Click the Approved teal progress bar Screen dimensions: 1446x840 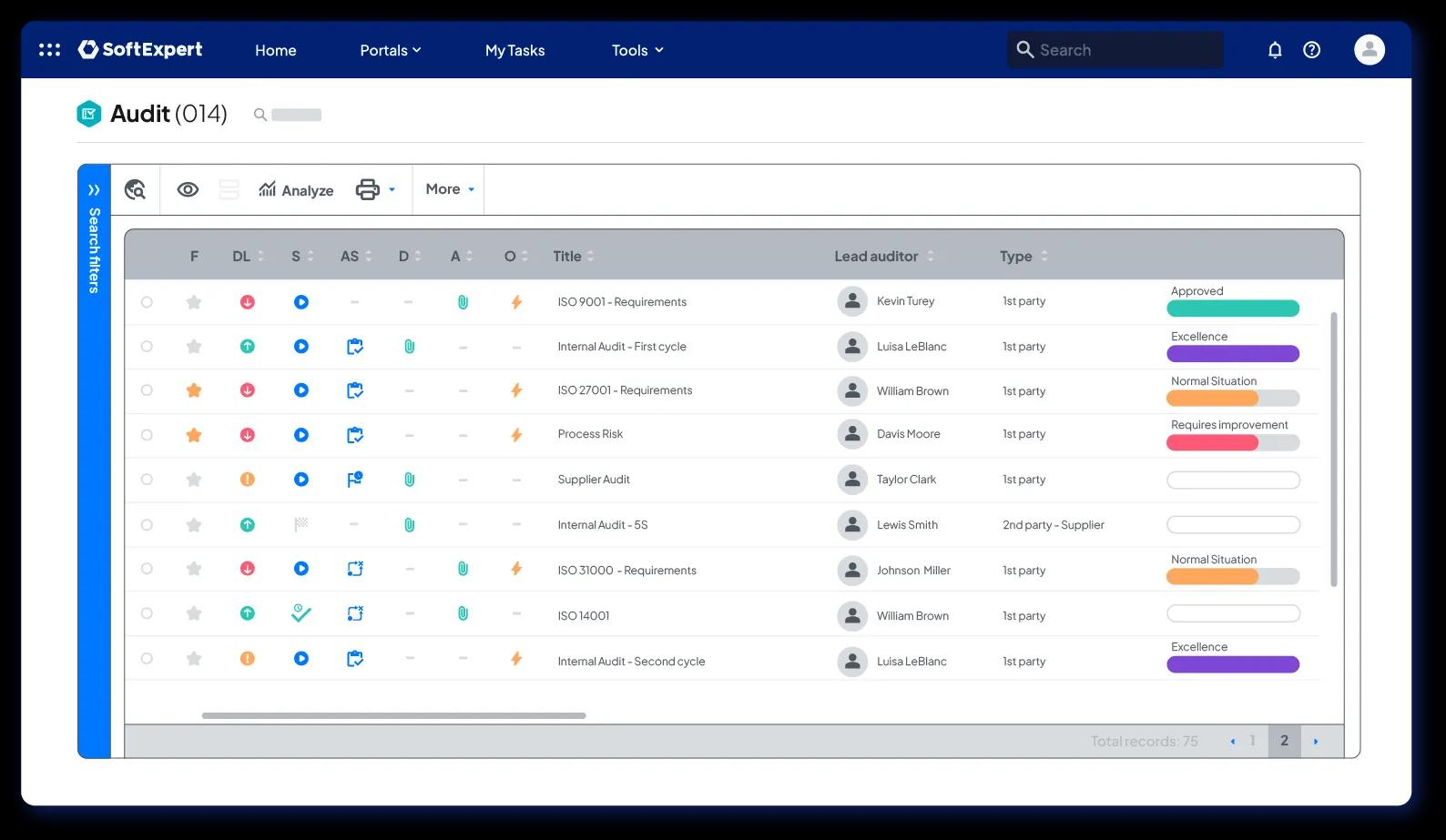(x=1233, y=309)
